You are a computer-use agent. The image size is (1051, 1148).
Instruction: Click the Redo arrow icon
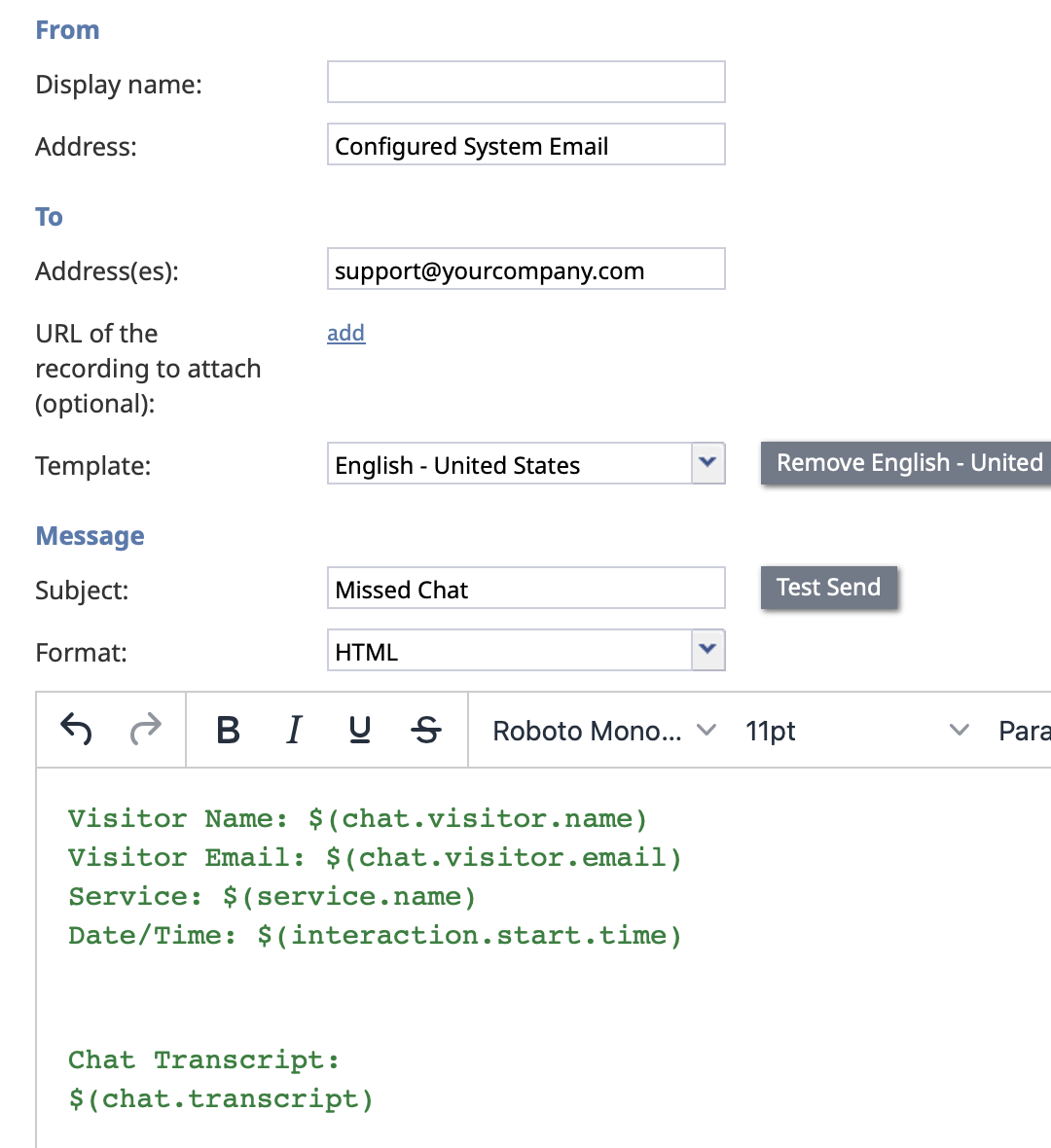tap(145, 729)
